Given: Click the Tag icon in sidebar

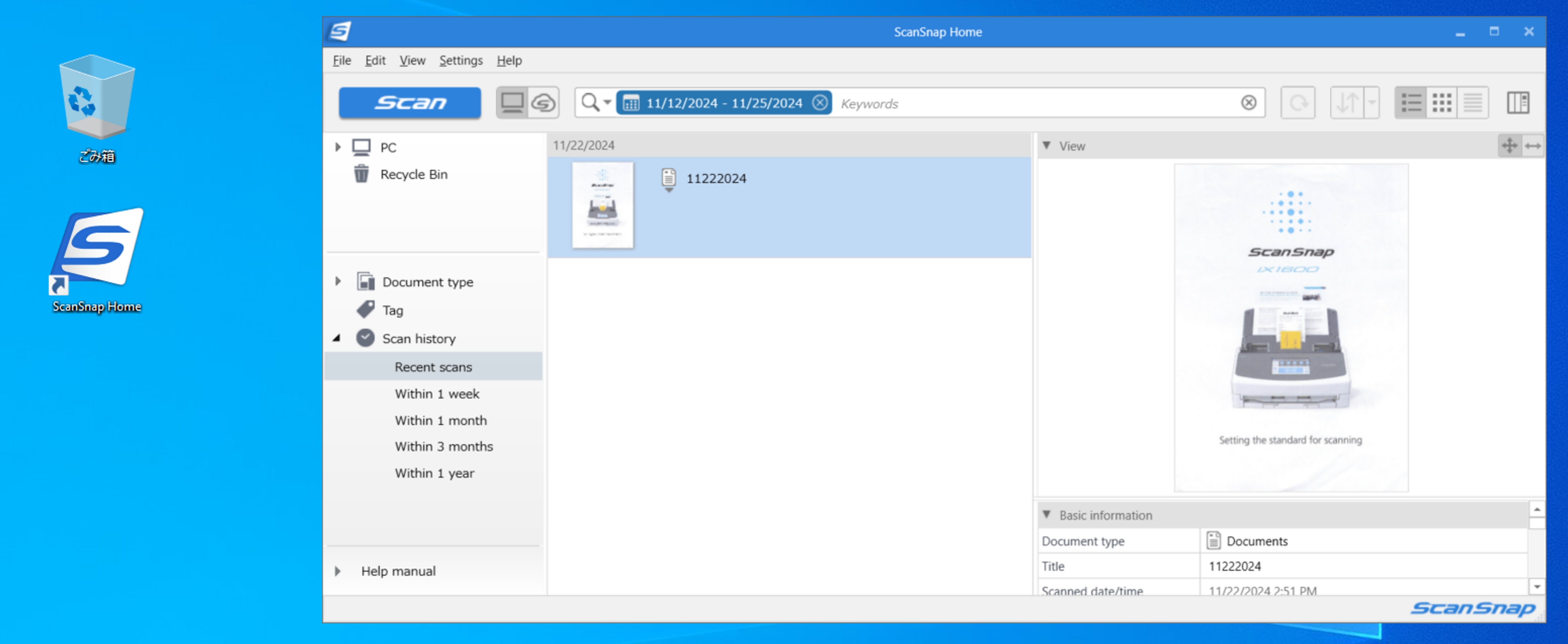Looking at the screenshot, I should coord(366,309).
